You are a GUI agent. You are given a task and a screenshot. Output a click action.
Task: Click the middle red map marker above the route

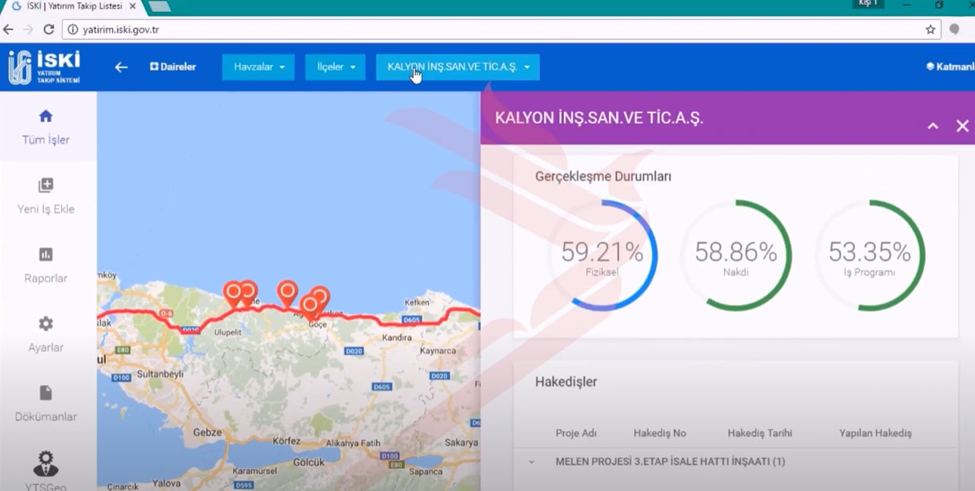point(287,293)
